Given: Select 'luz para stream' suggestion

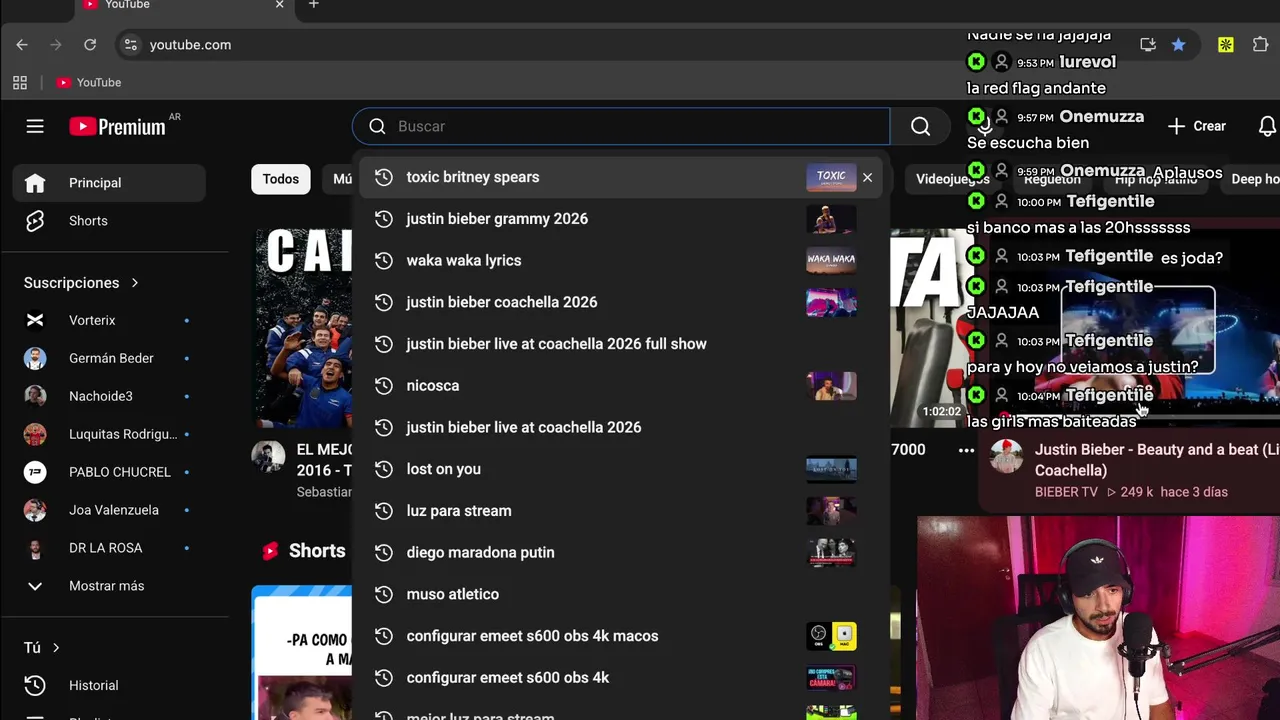Looking at the screenshot, I should pyautogui.click(x=621, y=511).
